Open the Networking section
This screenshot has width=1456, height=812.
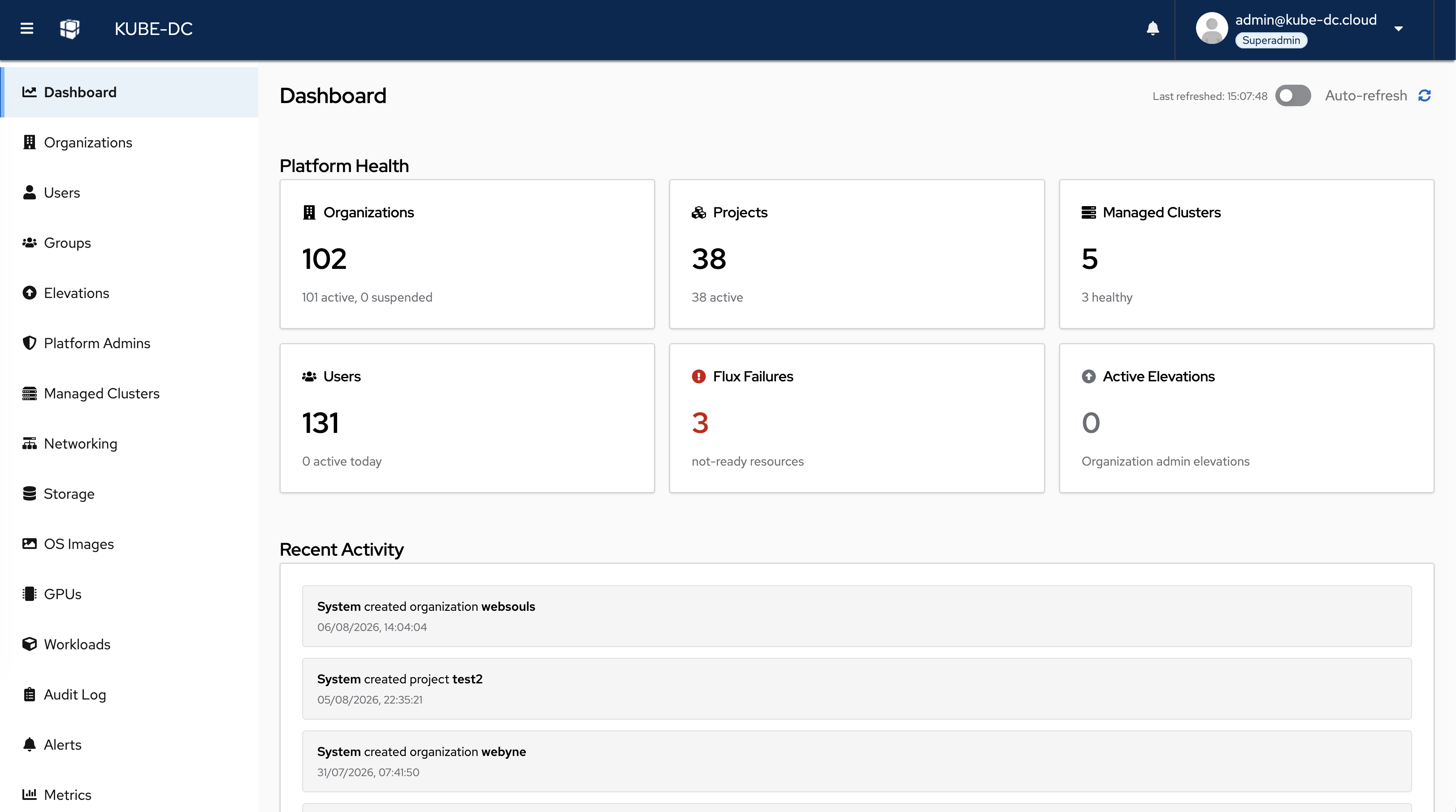130,444
